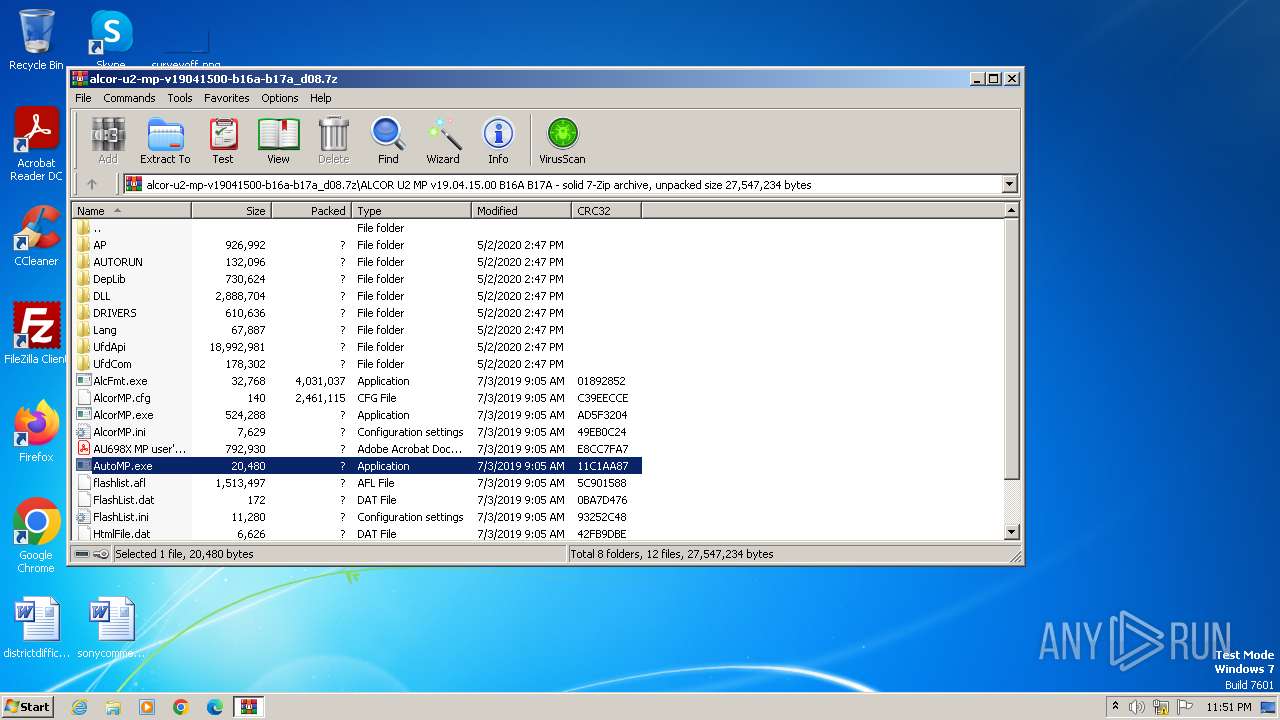Viewport: 1280px width, 720px height.
Task: Select the UfdCom folder
Action: (357, 364)
